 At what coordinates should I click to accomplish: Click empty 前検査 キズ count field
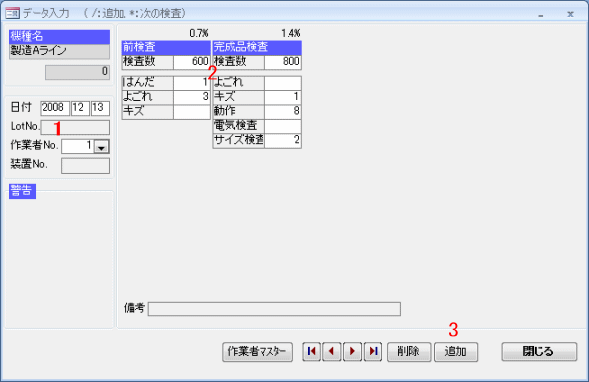(x=192, y=112)
